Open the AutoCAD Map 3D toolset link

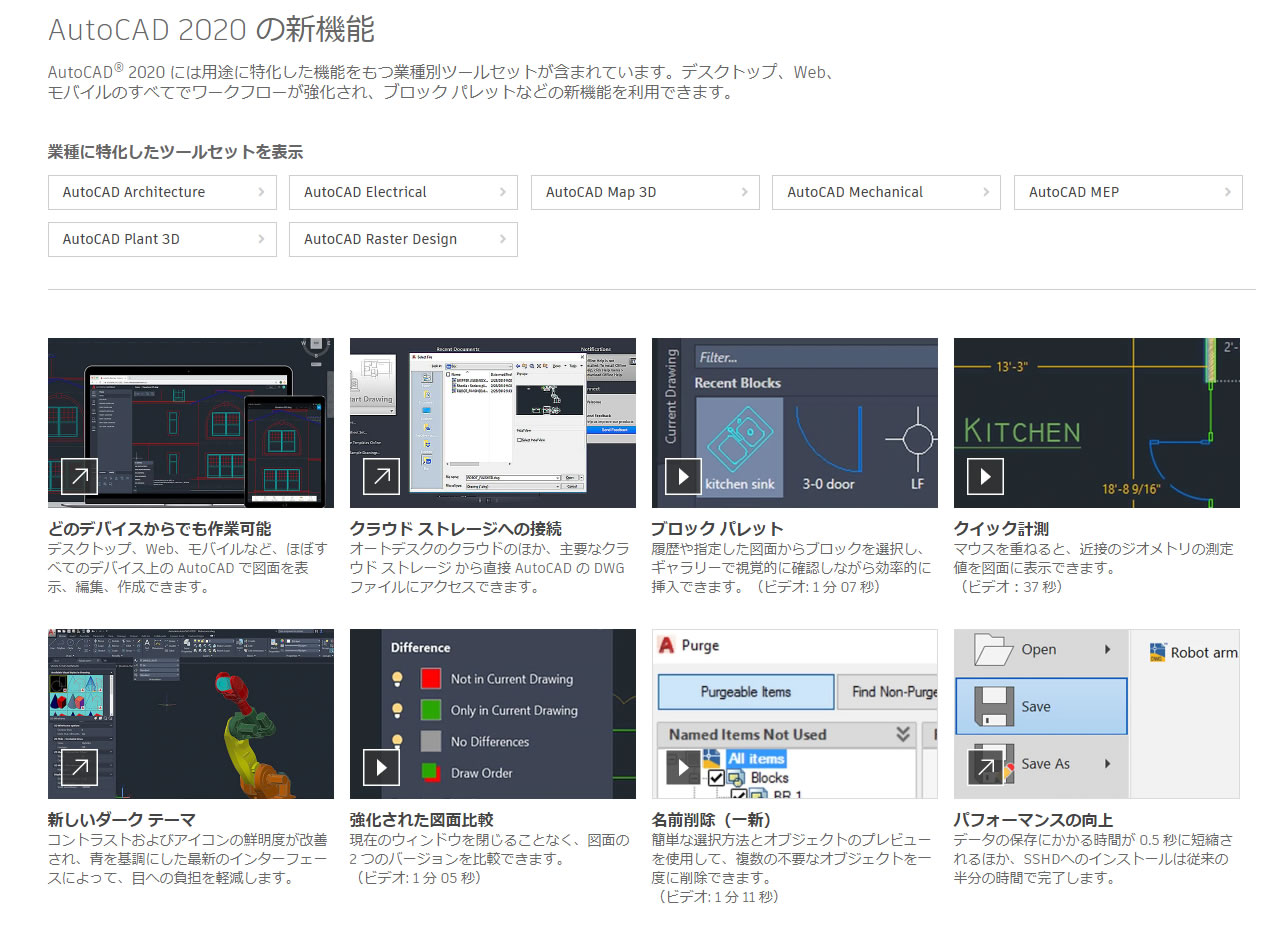[645, 192]
